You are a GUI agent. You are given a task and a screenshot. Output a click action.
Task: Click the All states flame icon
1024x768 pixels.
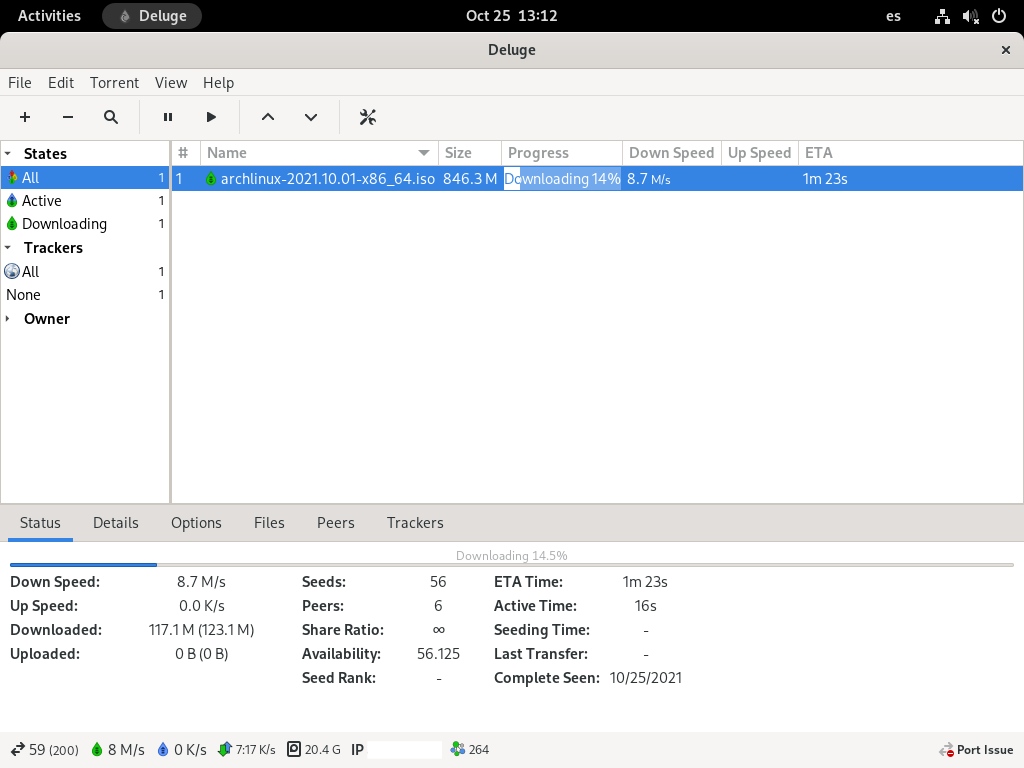(12, 177)
